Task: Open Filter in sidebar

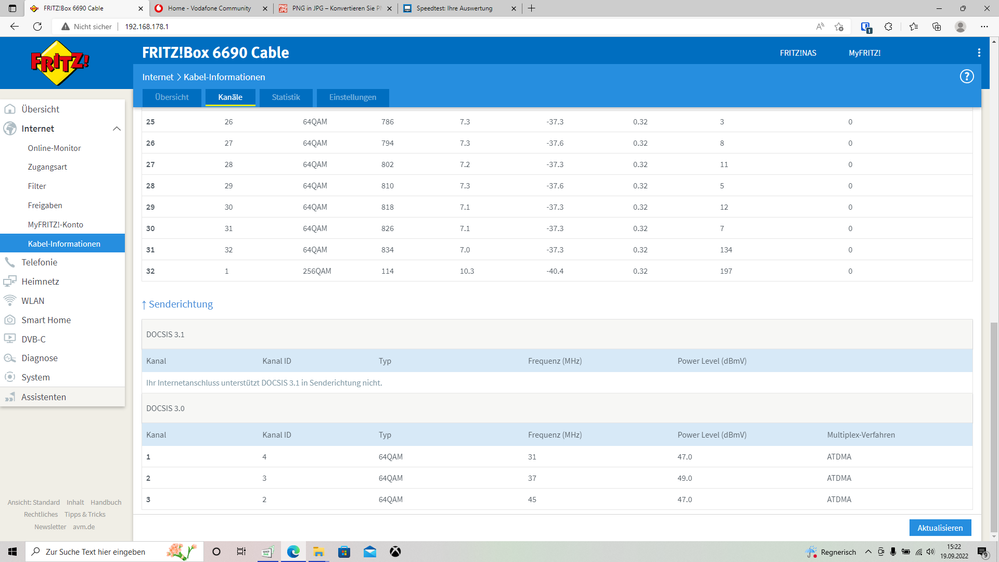Action: pyautogui.click(x=37, y=186)
